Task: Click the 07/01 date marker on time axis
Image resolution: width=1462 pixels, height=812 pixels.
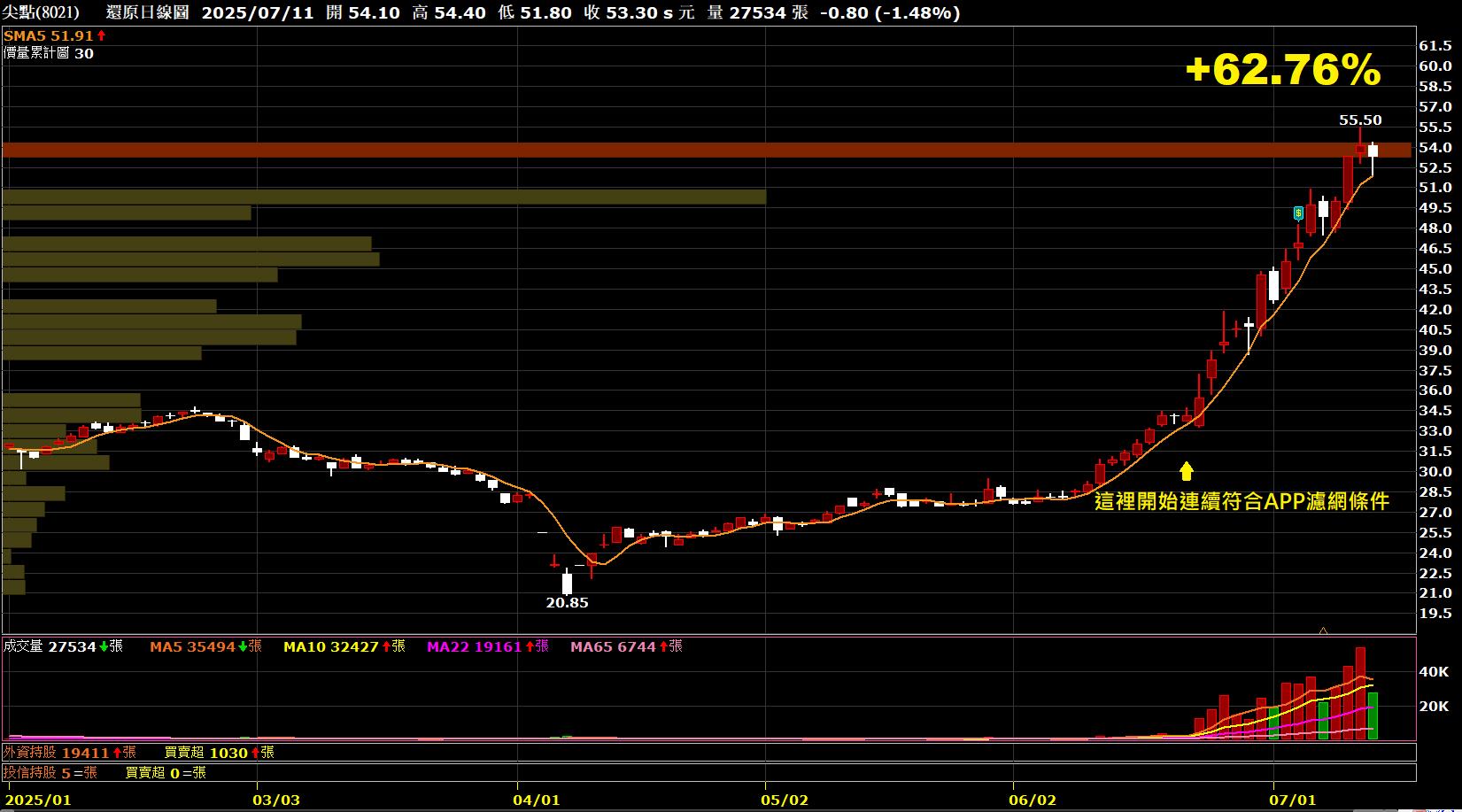Action: [x=1293, y=800]
